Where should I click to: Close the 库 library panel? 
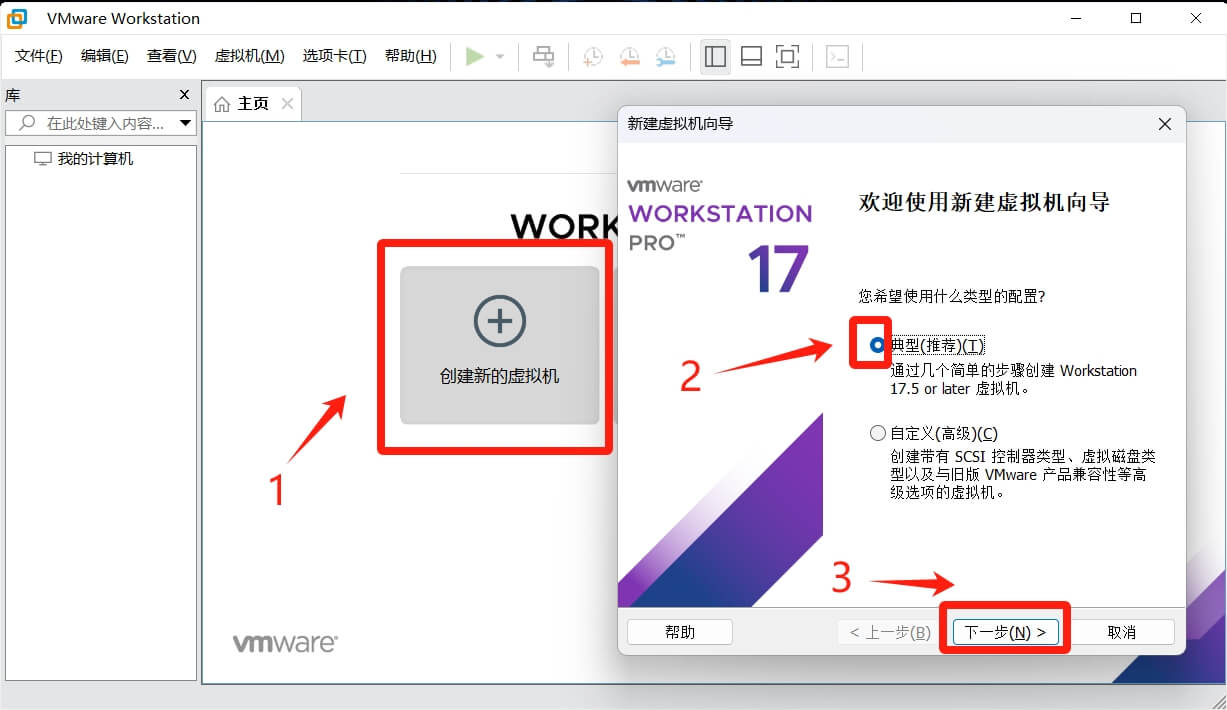click(x=184, y=95)
